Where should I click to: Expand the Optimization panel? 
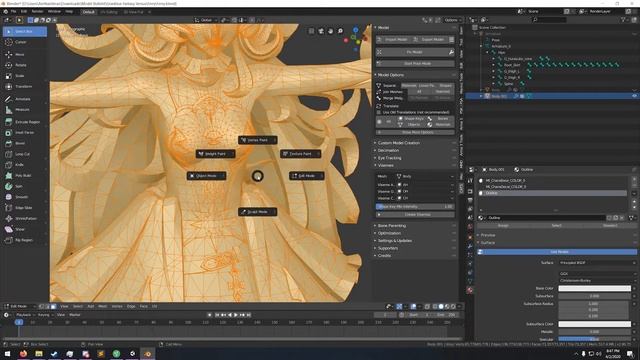(x=415, y=233)
